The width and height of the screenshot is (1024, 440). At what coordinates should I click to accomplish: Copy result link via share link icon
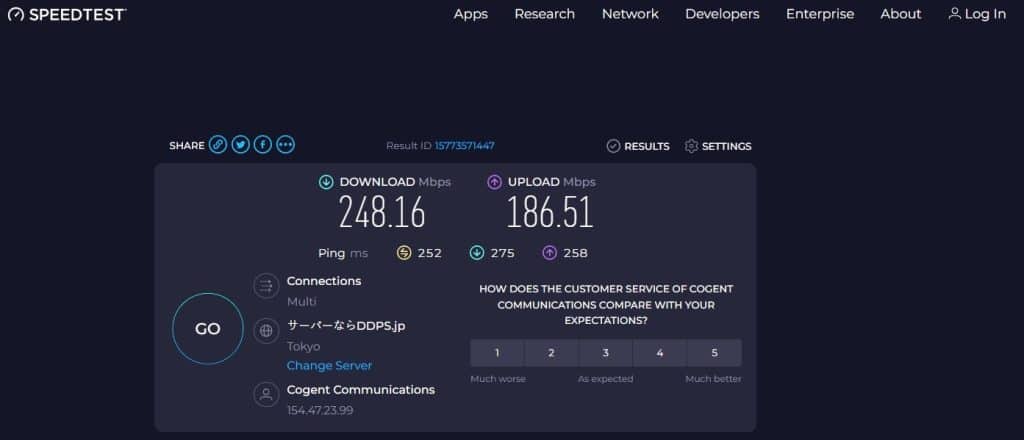218,145
